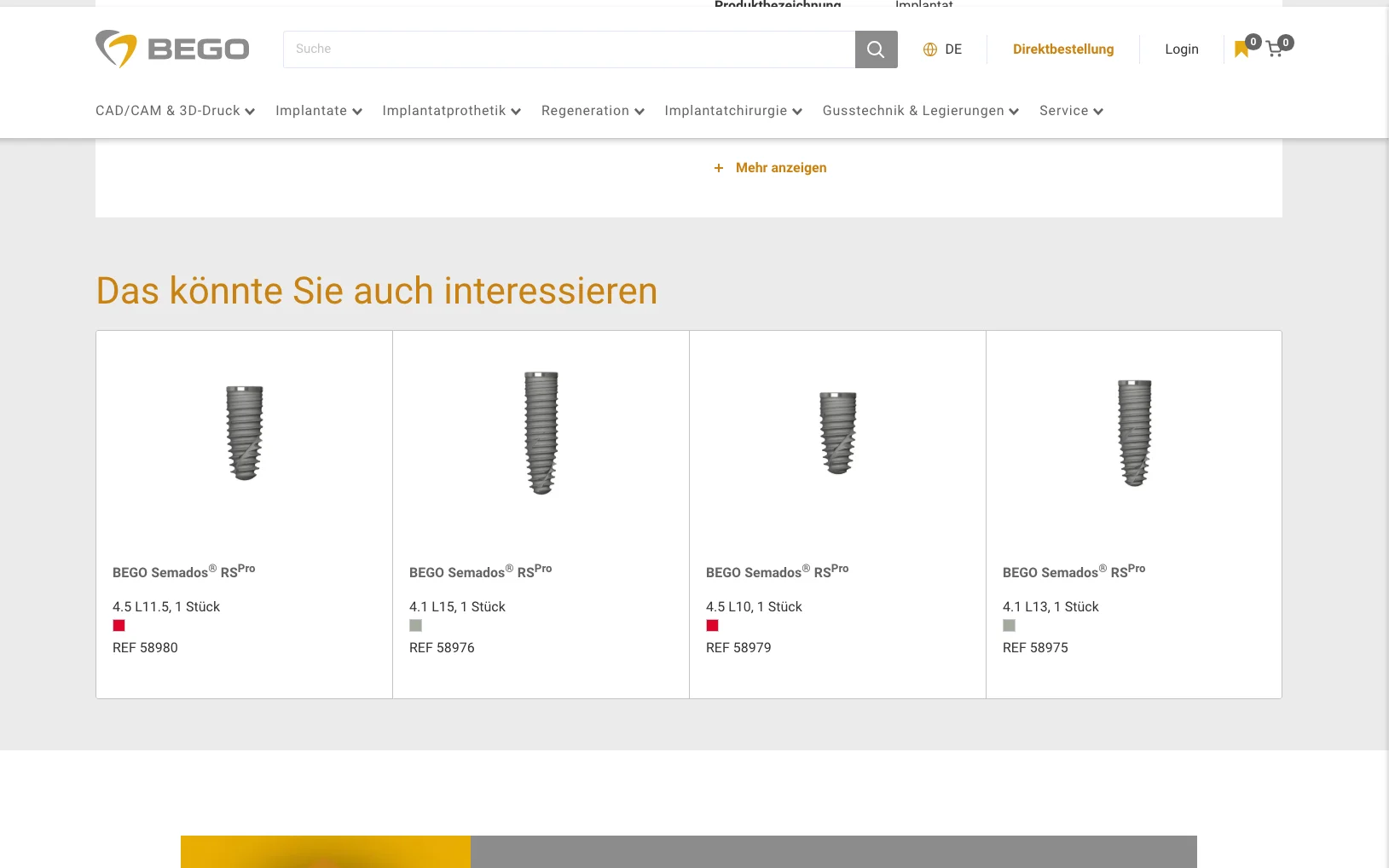Expand the CAD/CAM & 3D-Druck menu
The image size is (1389, 868).
point(175,111)
